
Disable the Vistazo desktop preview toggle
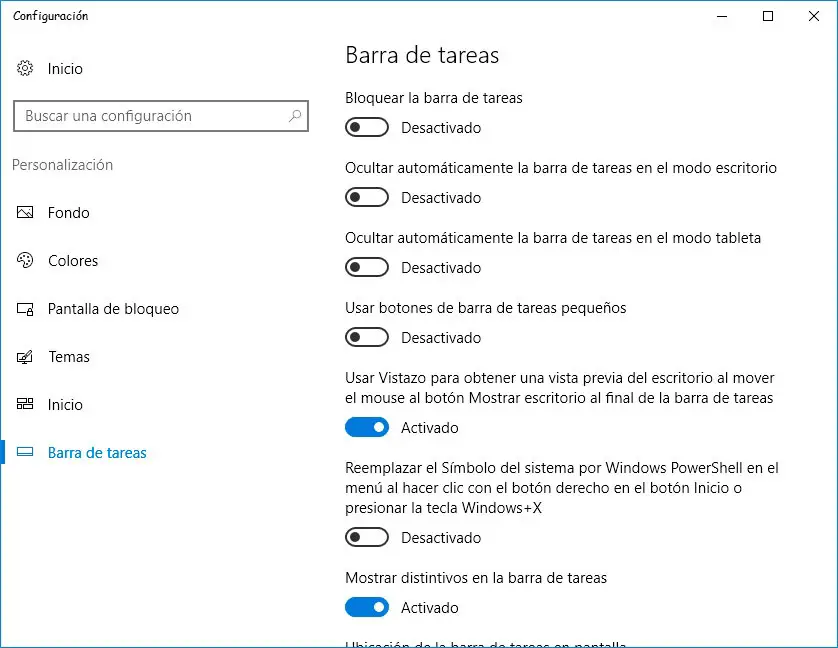pos(366,428)
